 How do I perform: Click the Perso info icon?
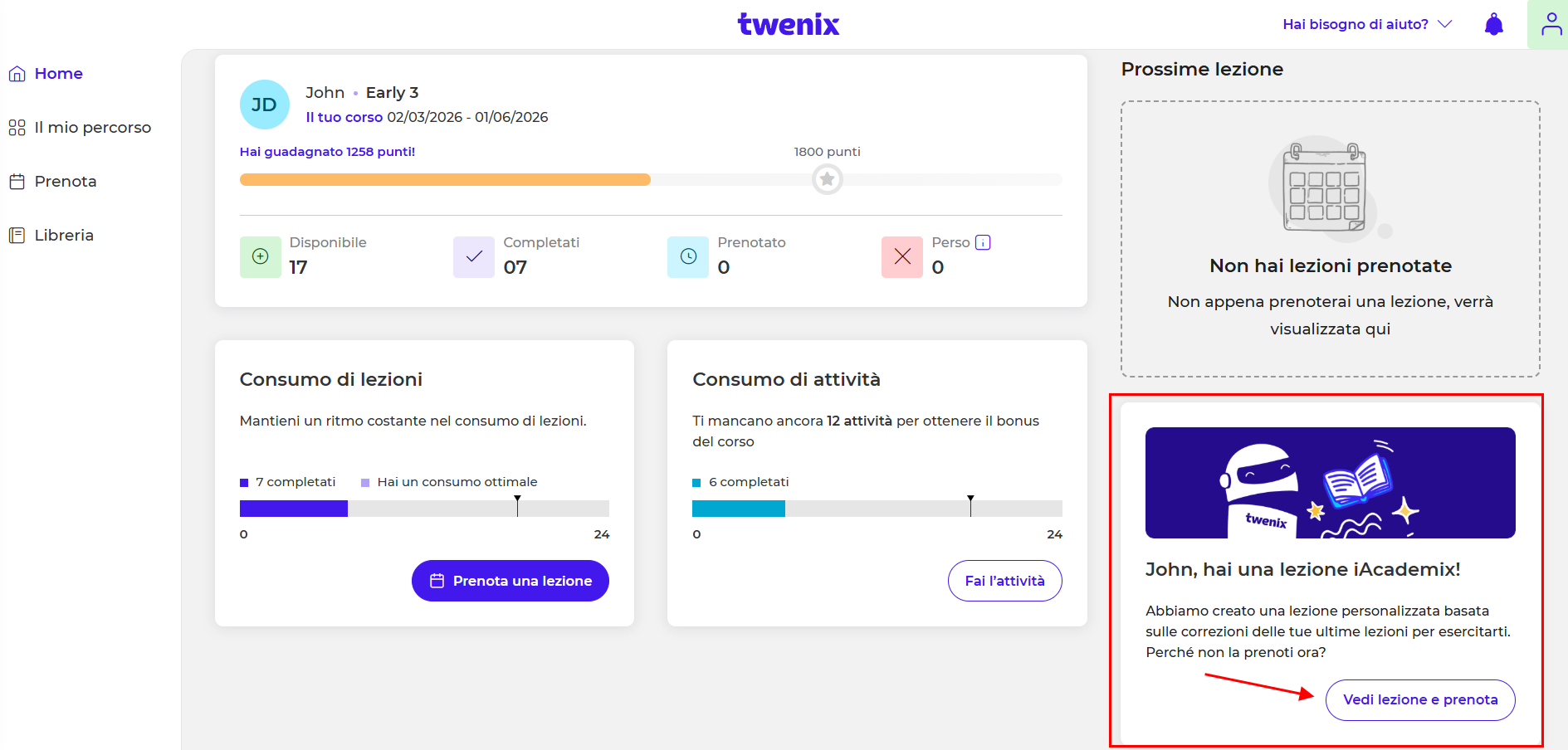pyautogui.click(x=983, y=242)
